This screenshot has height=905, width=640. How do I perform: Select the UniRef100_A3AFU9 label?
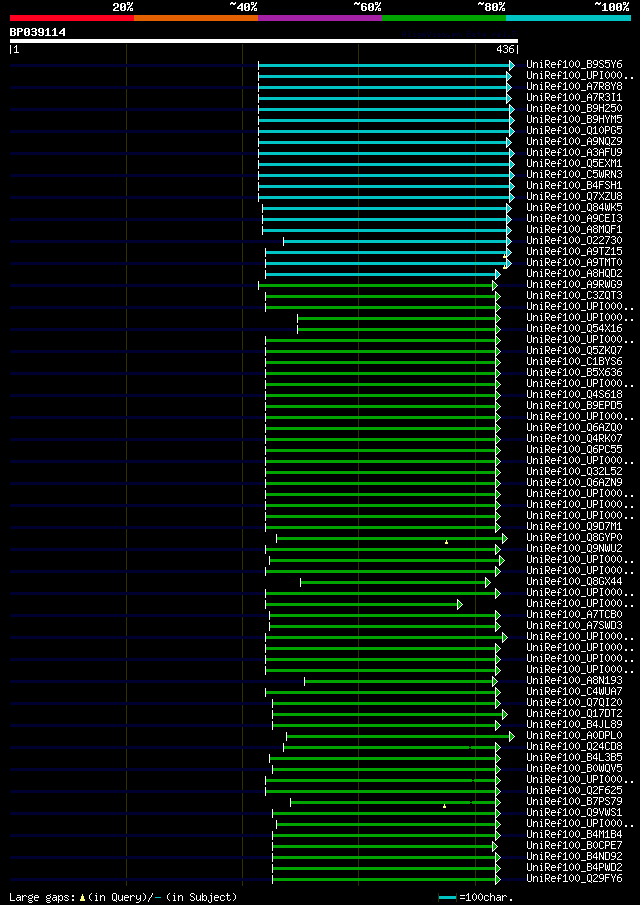[574, 152]
